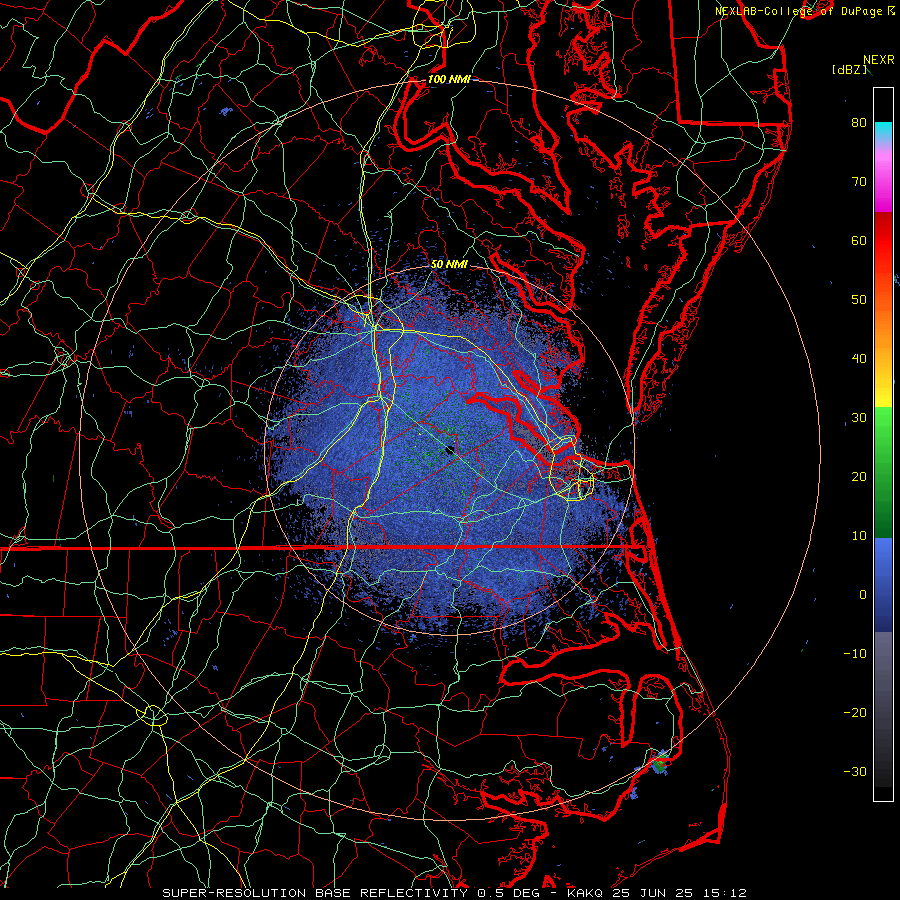Click the 30 value on the dBZ scale
The image size is (900, 900).
click(859, 418)
